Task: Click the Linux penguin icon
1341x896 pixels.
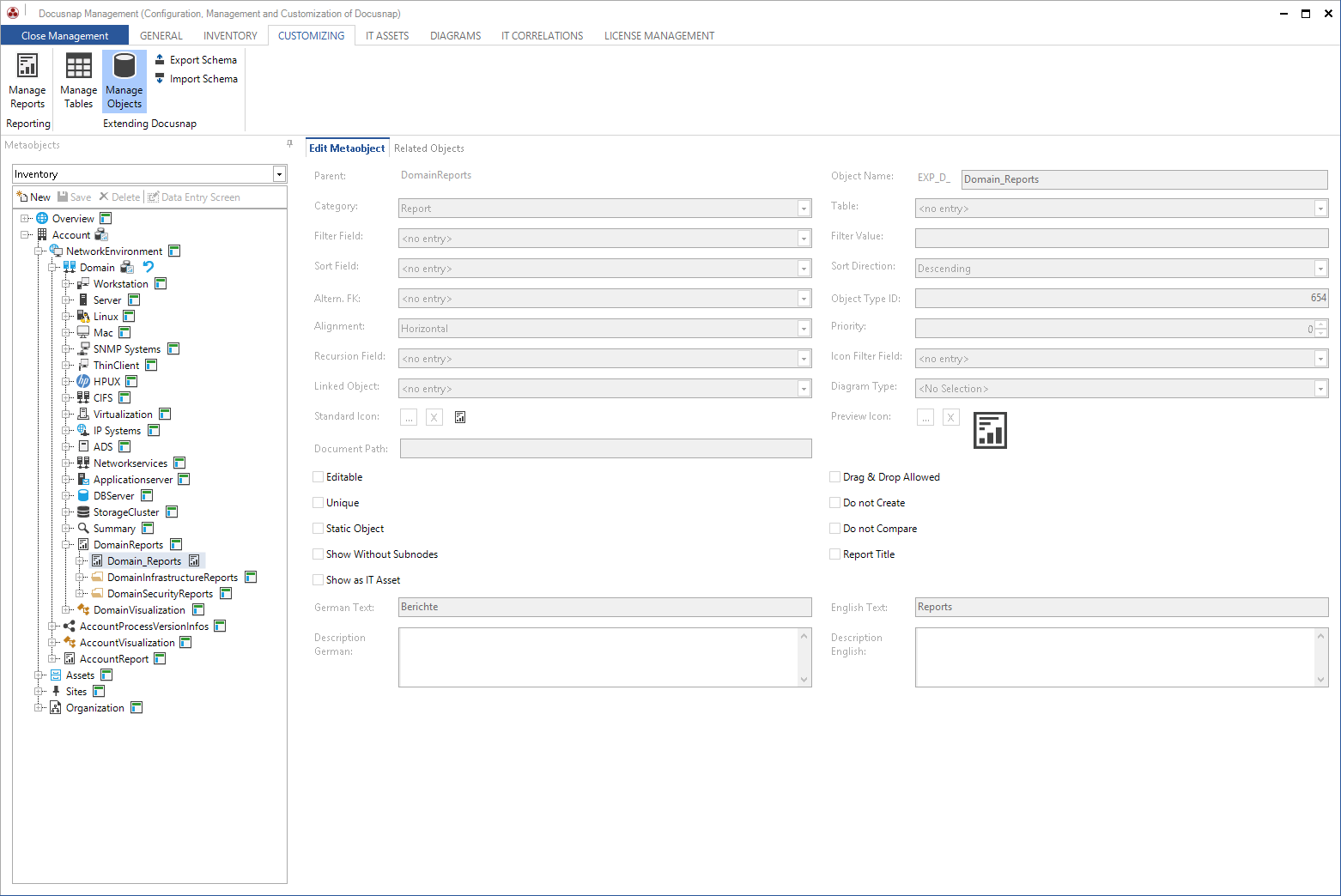Action: point(83,316)
